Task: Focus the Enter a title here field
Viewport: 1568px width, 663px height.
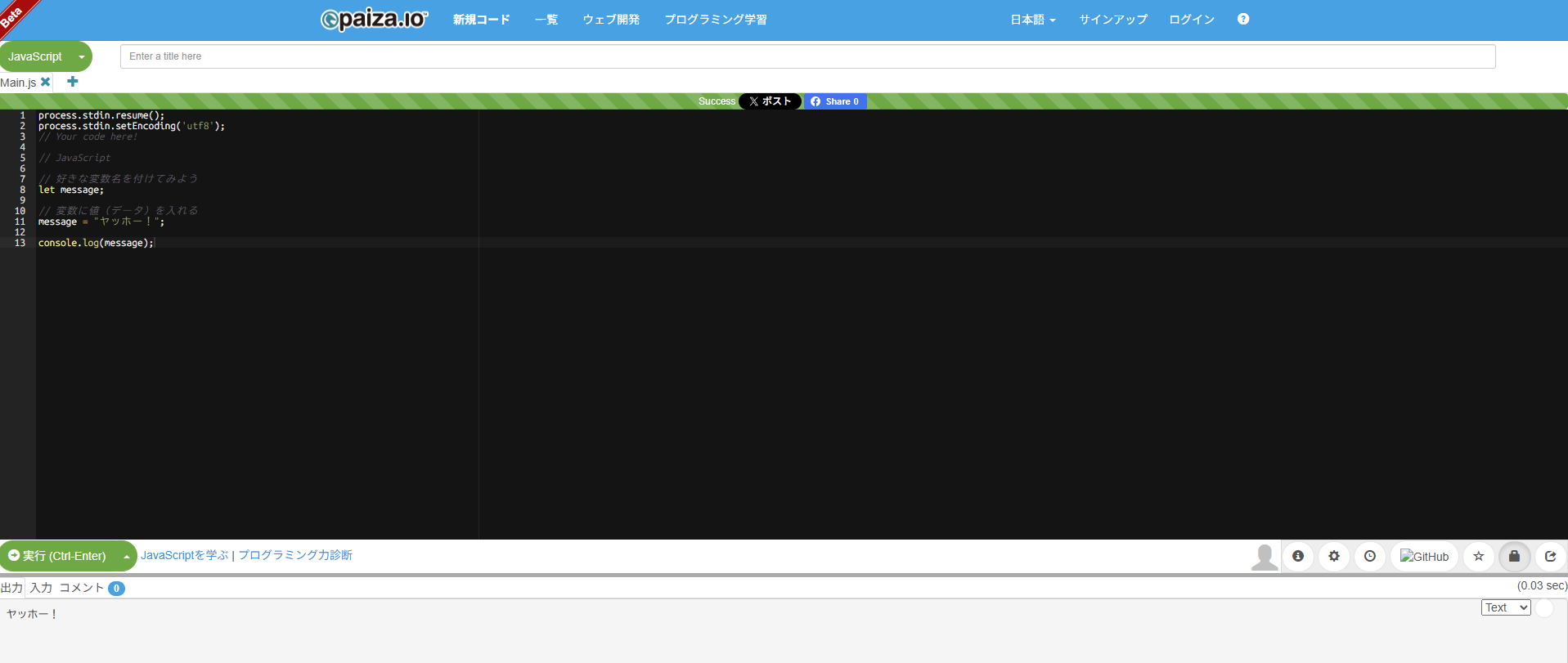Action: click(x=807, y=56)
